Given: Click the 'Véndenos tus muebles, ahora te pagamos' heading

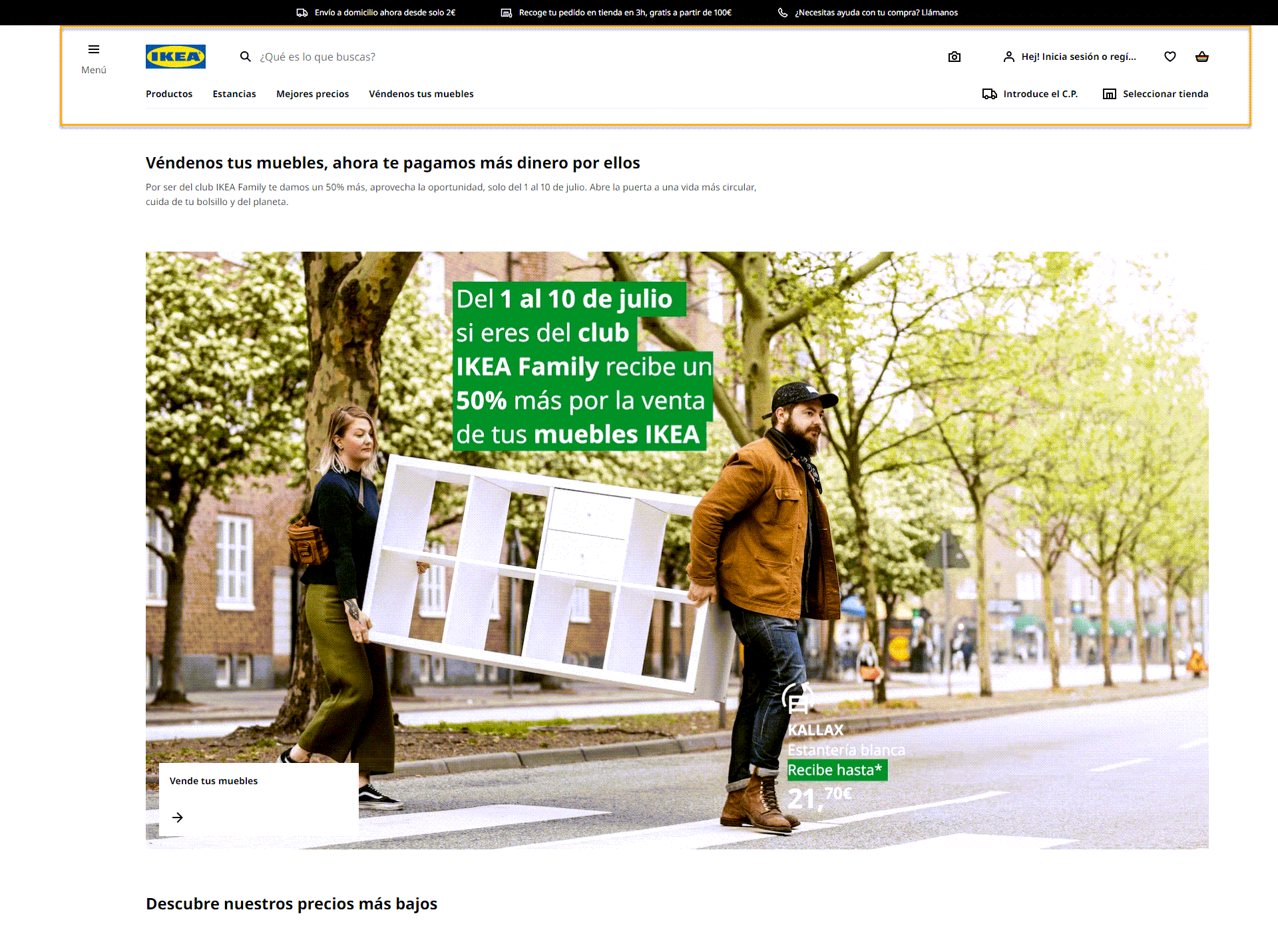Looking at the screenshot, I should pos(393,163).
